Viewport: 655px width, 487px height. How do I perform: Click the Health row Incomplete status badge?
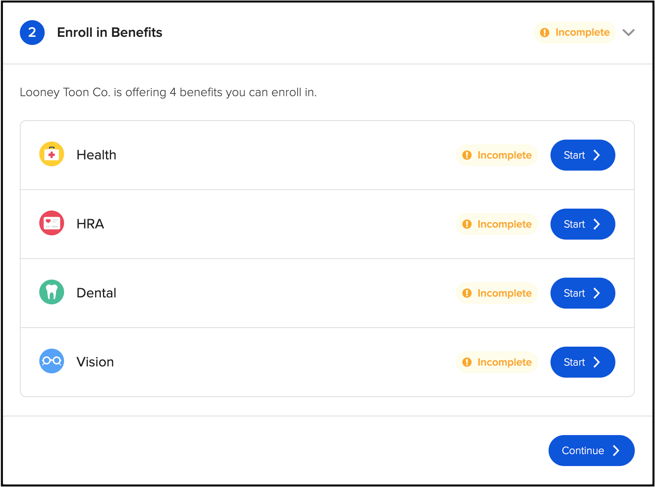pyautogui.click(x=497, y=155)
